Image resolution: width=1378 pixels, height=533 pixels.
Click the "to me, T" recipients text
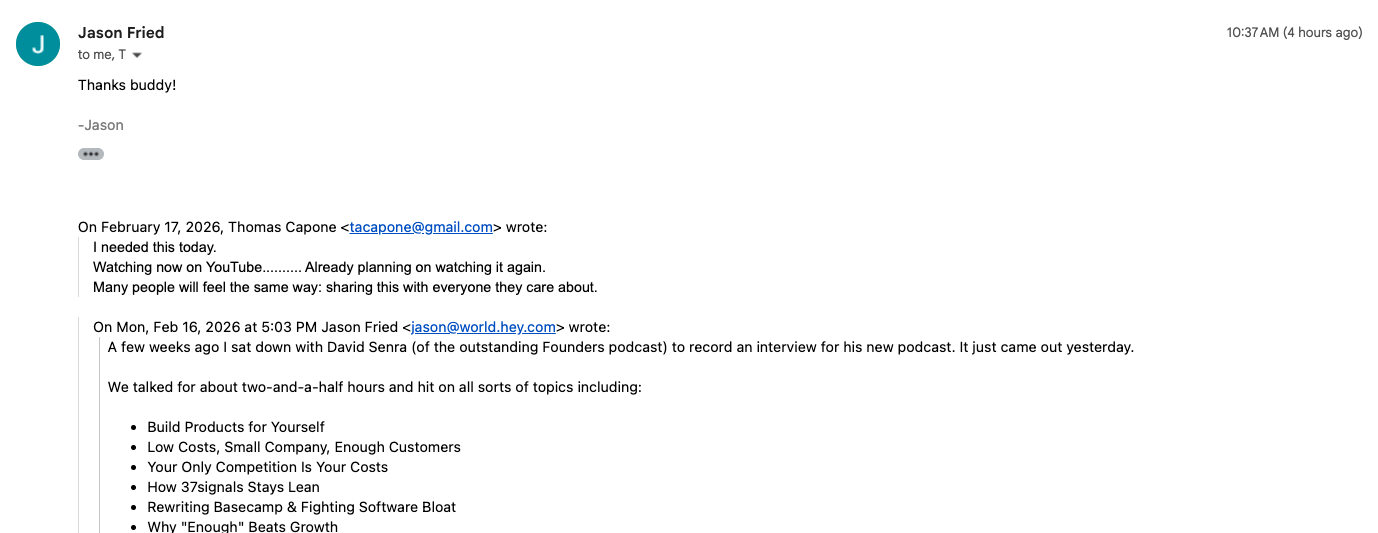102,55
